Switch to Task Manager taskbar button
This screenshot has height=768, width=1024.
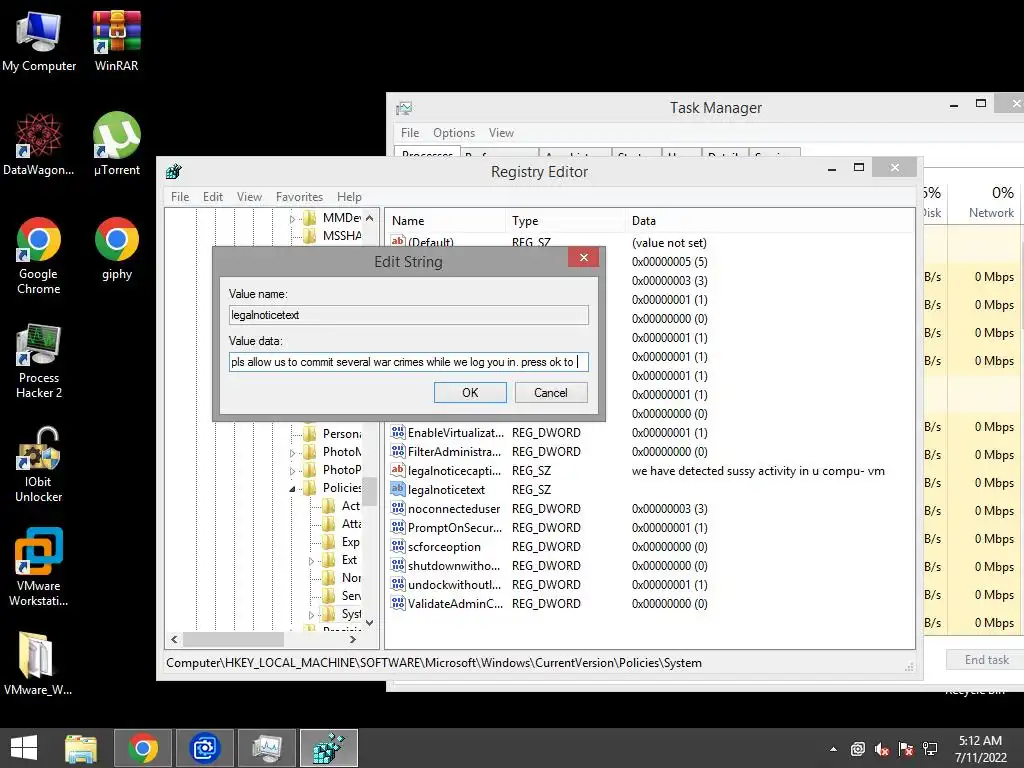[266, 748]
